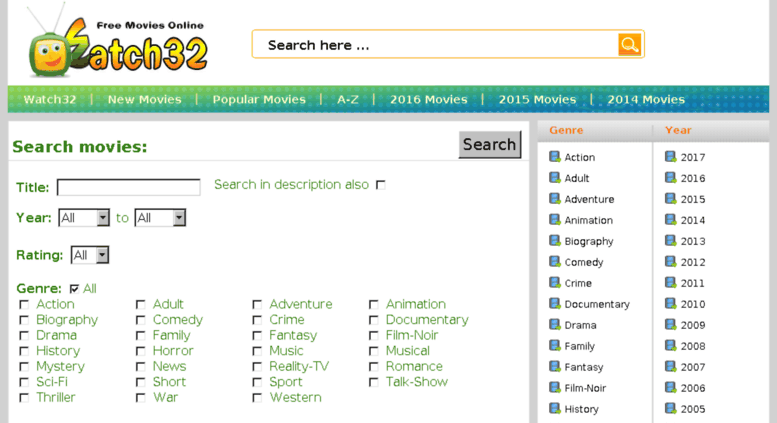777x423 pixels.
Task: Expand the Rating dropdown
Action: pos(90,255)
